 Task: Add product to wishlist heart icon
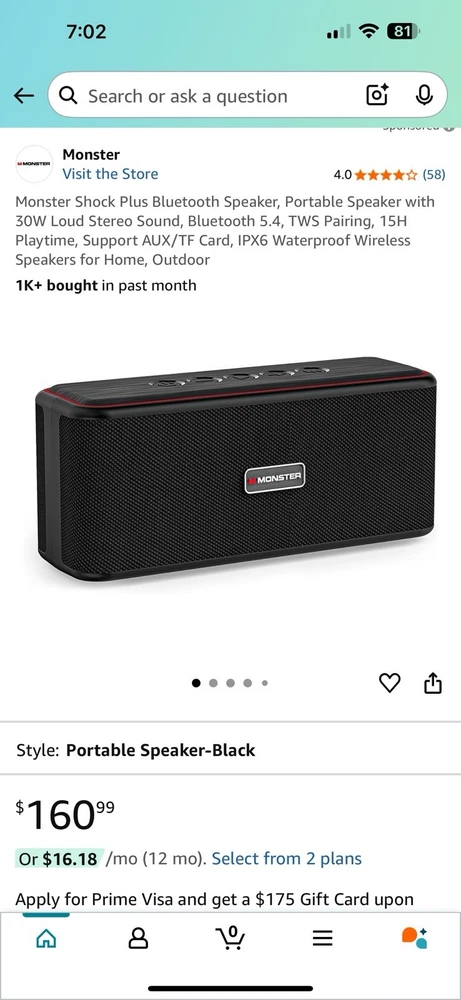(x=390, y=683)
